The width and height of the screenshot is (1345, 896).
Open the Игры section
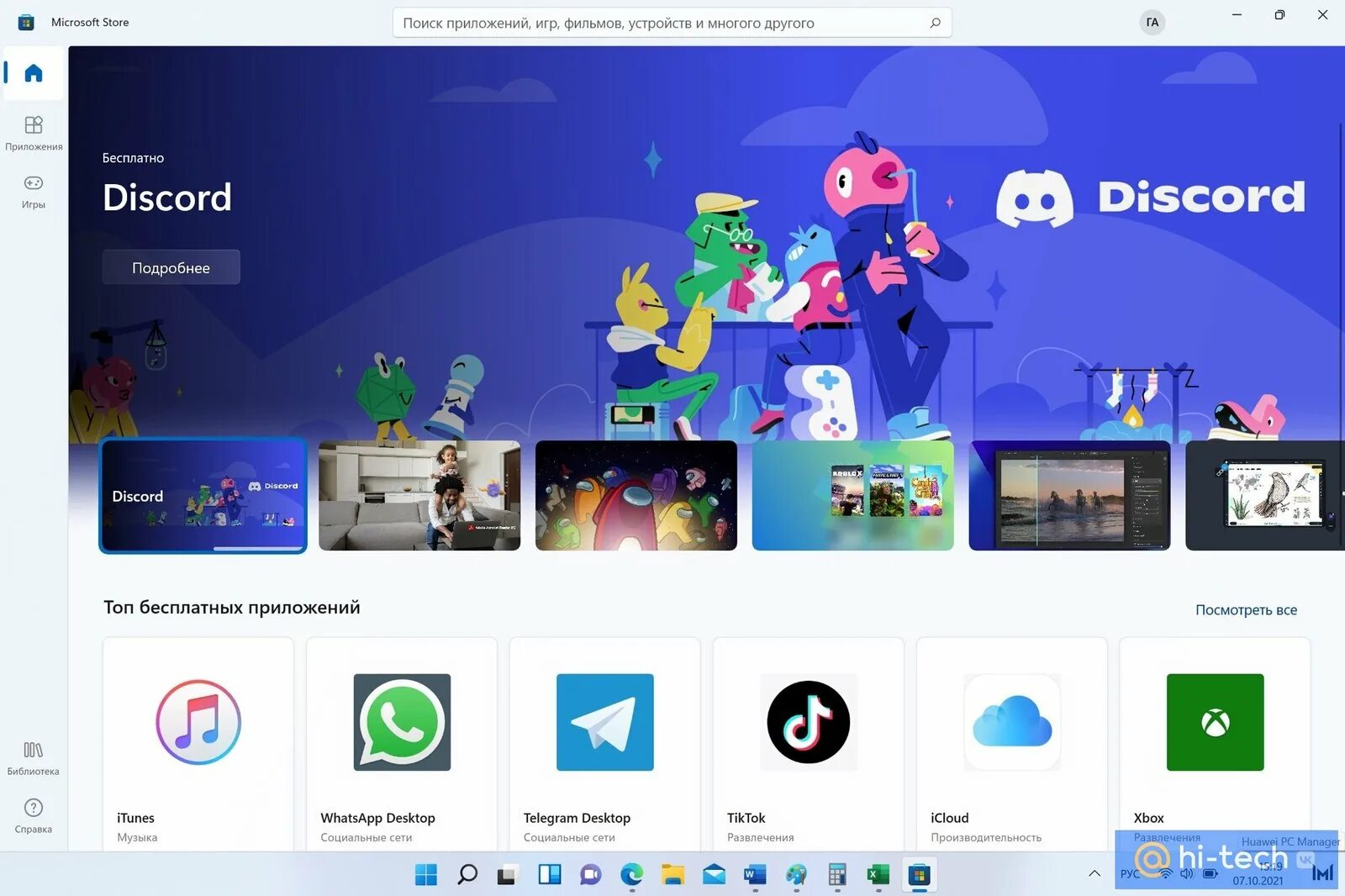point(34,192)
